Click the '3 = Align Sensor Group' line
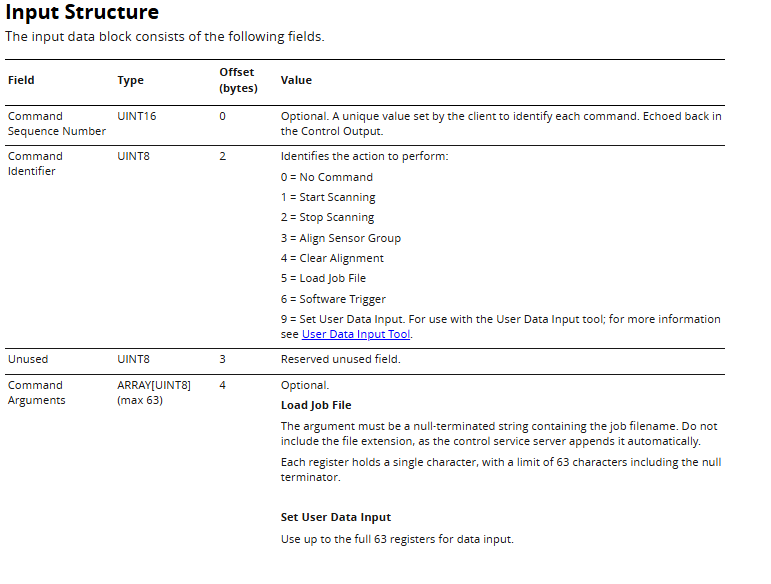 click(341, 238)
